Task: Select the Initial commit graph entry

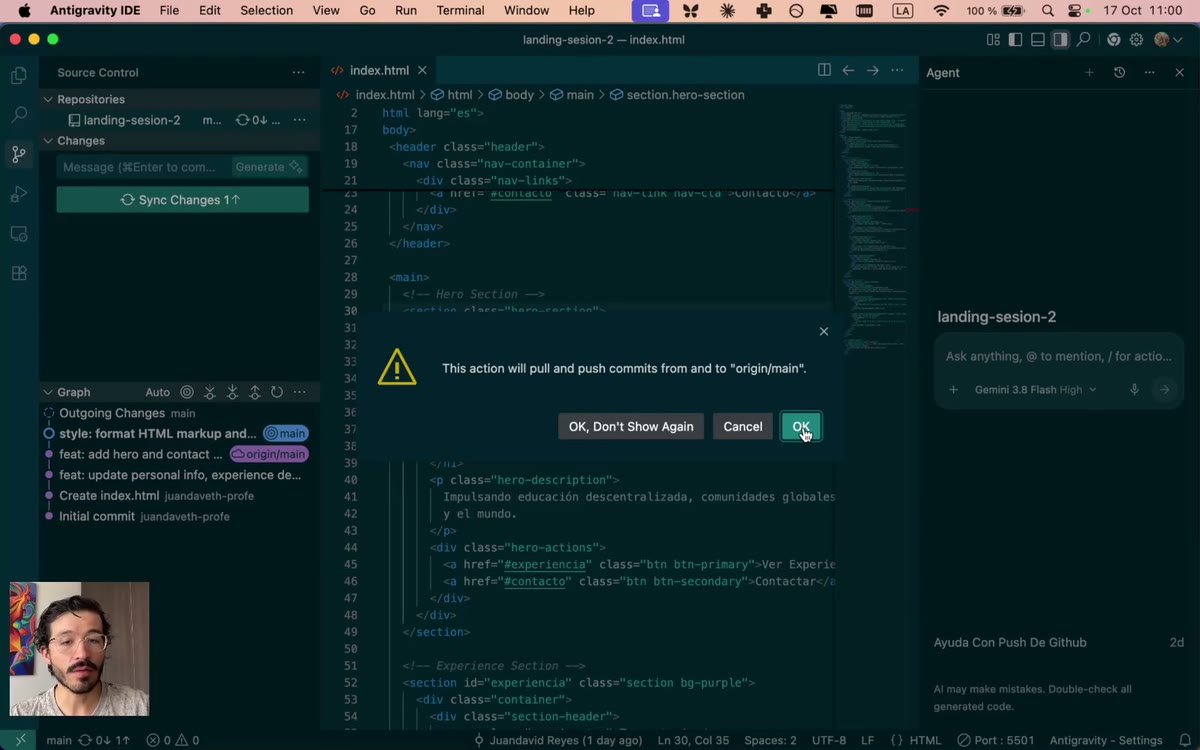Action: pyautogui.click(x=97, y=516)
